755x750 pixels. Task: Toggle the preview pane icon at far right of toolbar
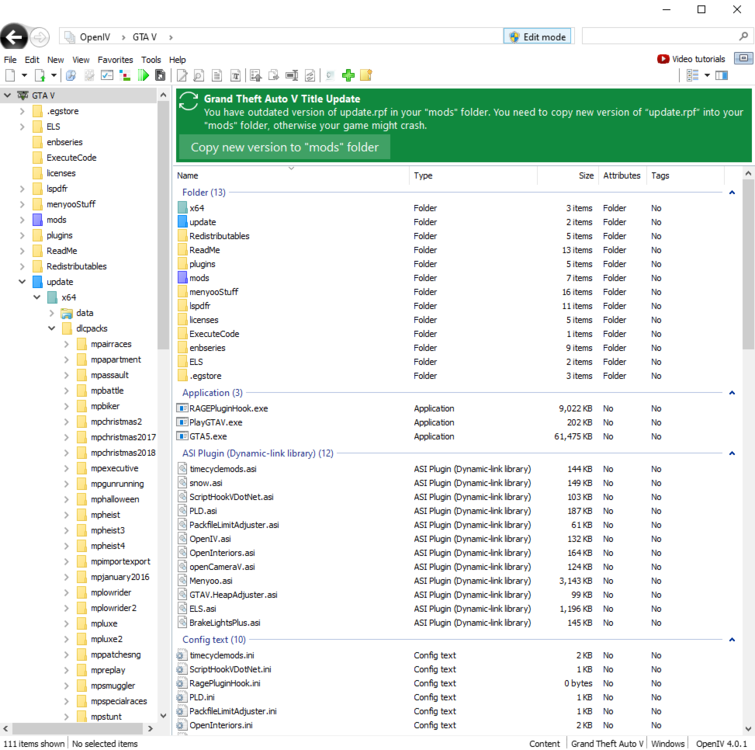click(722, 75)
